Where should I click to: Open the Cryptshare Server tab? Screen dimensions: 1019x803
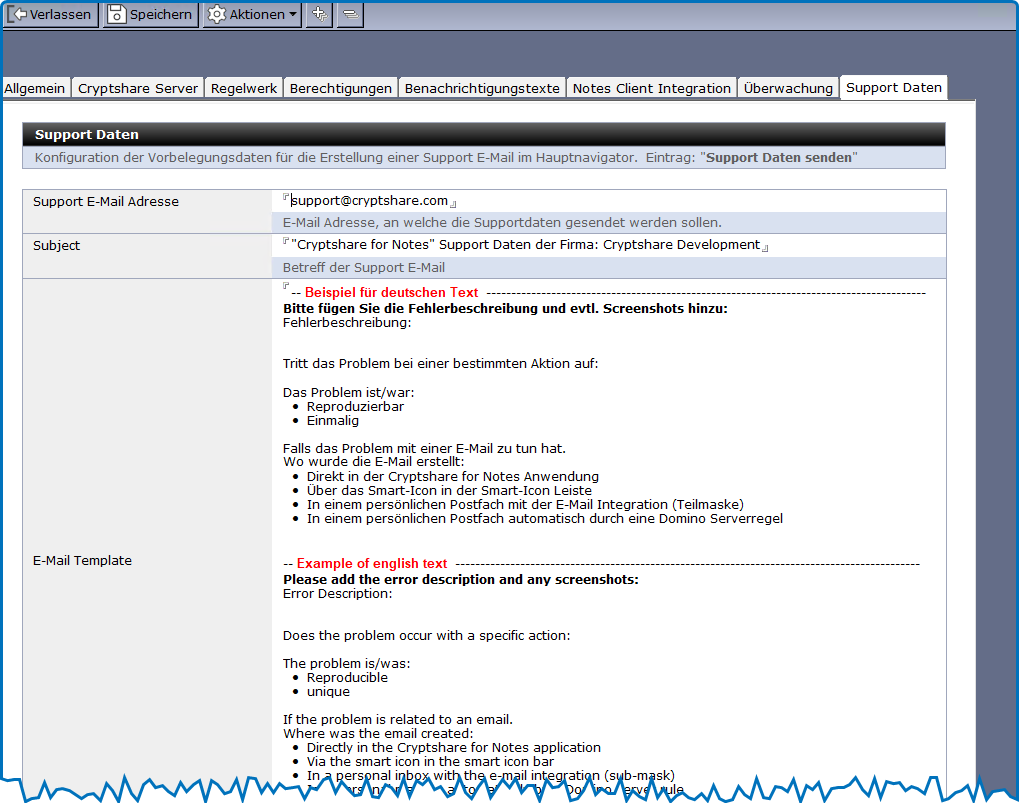click(138, 88)
